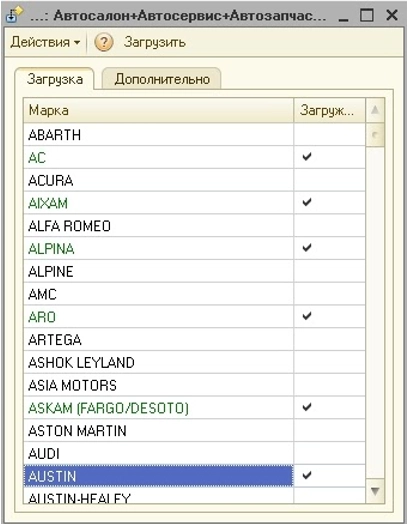Screen dimensions: 408x524
Task: Toggle the load checkbox for AUDI
Action: (329, 453)
